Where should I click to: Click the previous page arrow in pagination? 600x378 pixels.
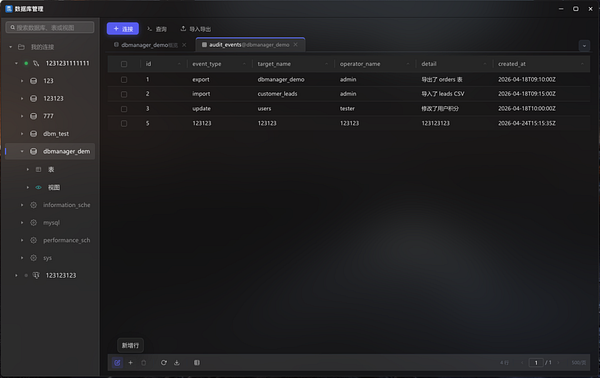coord(522,362)
